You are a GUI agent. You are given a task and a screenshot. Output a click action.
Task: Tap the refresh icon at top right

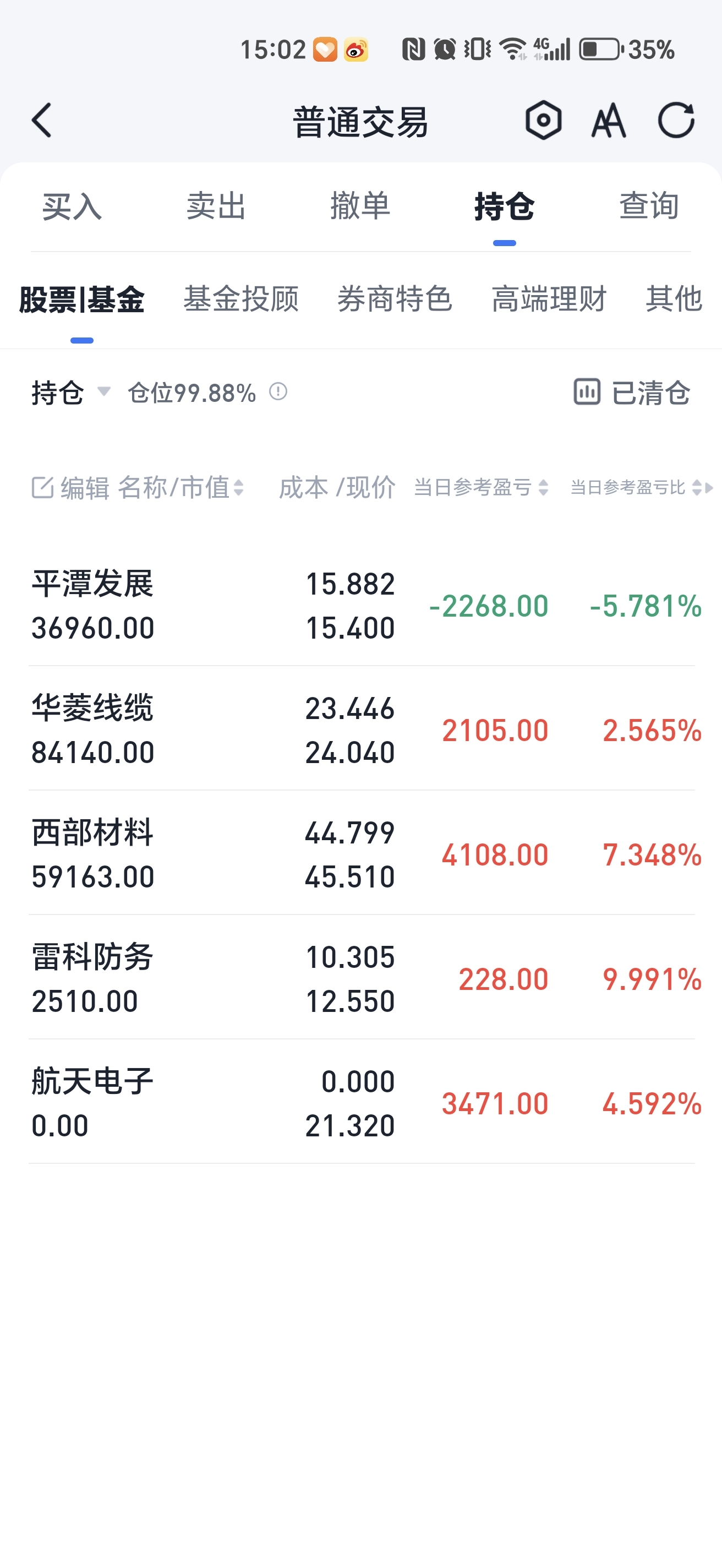[x=676, y=120]
